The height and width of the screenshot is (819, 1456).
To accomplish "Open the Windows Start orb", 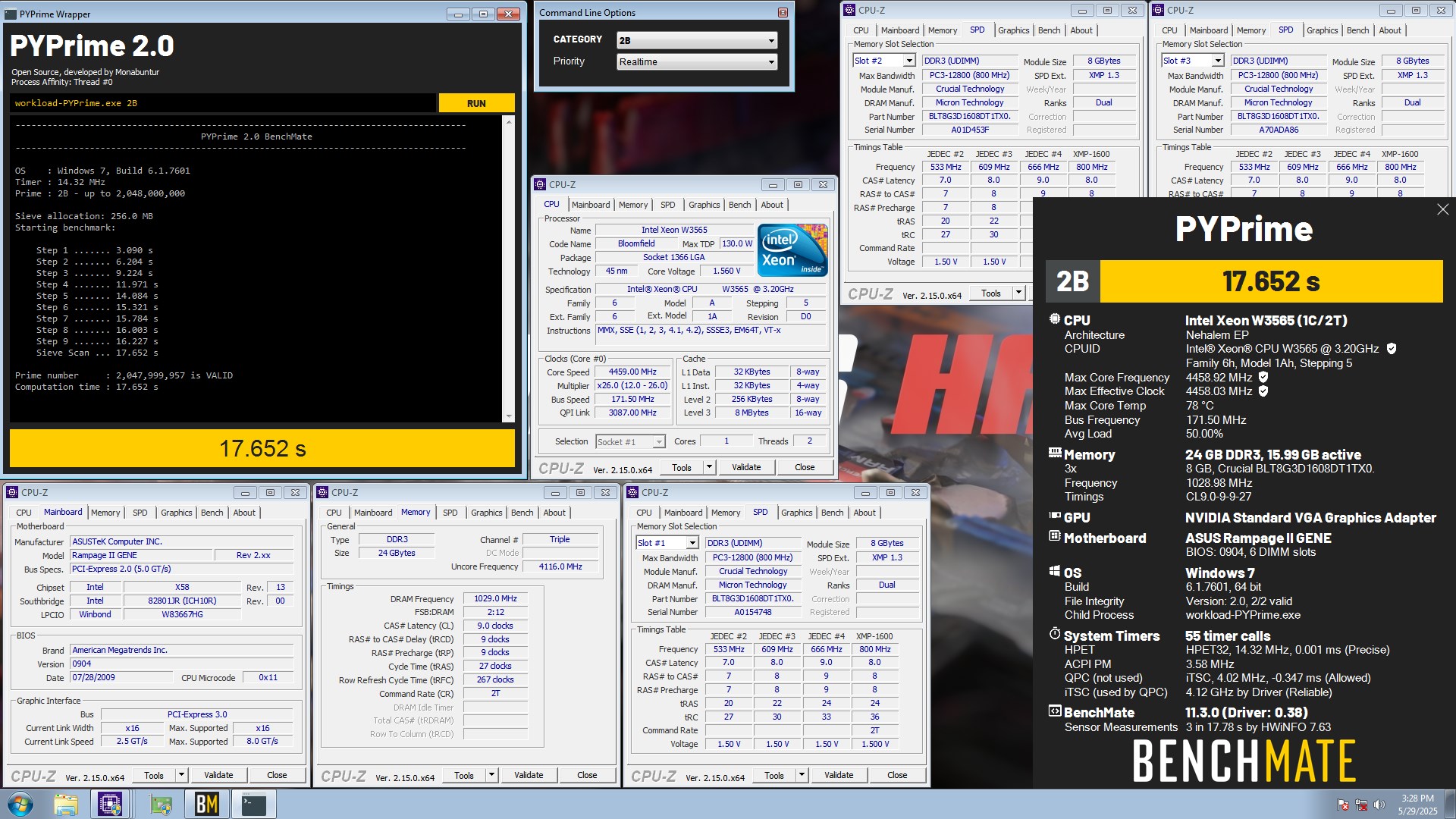I will click(x=20, y=804).
